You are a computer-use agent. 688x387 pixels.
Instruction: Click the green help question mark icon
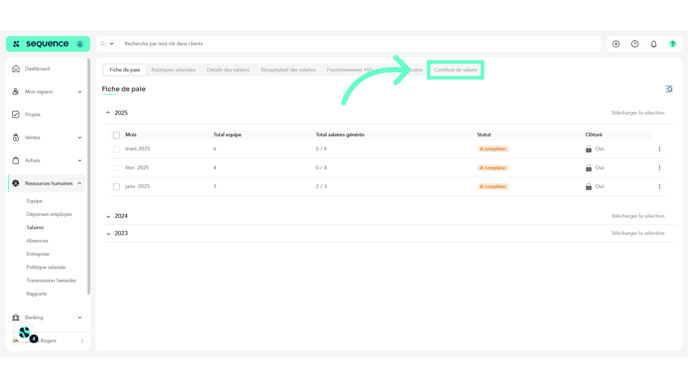[673, 44]
